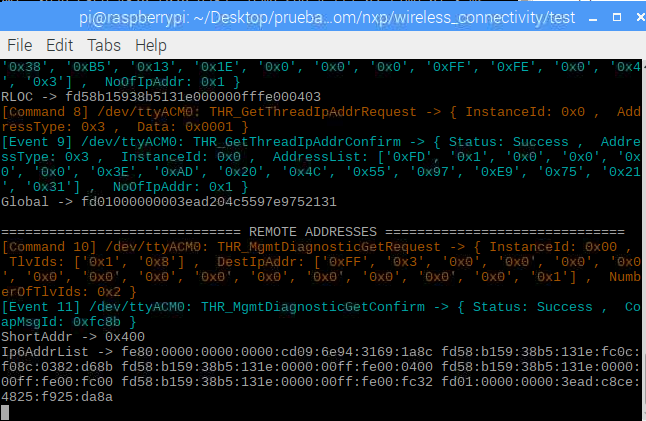
Task: Click the Ip6AddrList label
Action: (x=45, y=352)
